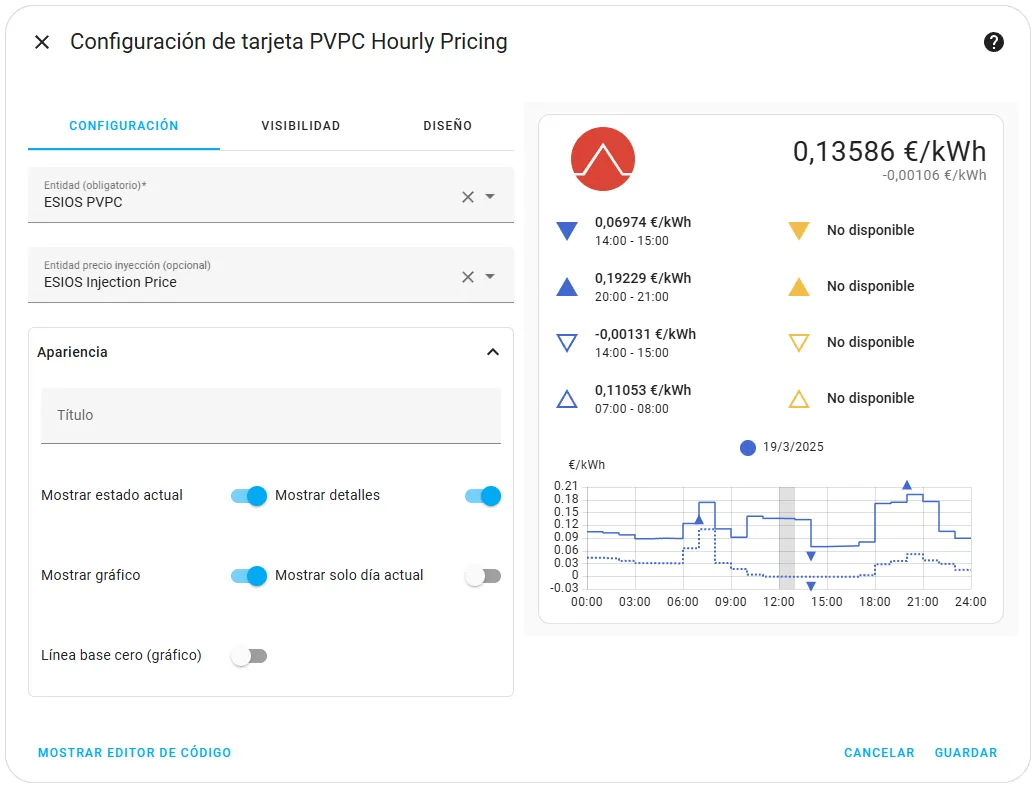Click the solid blue minimum price triangle
The height and width of the screenshot is (788, 1036).
click(567, 231)
